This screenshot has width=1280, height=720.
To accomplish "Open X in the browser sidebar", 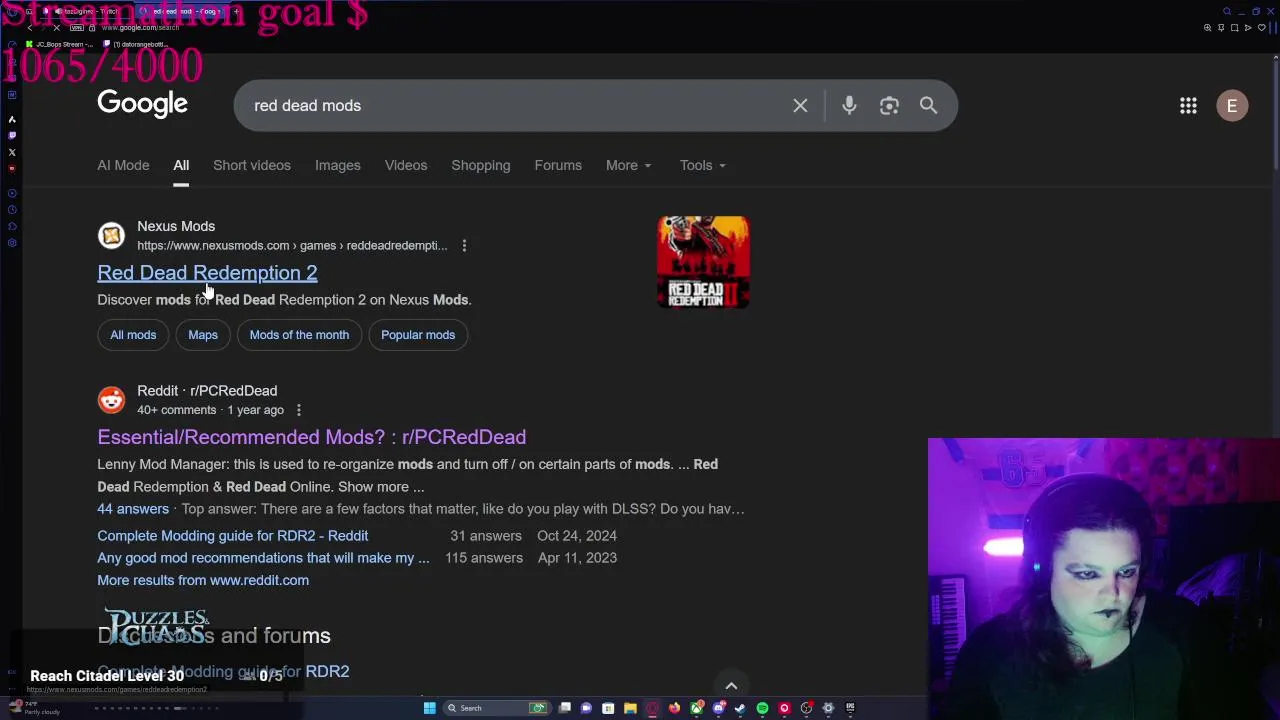I will [x=12, y=152].
